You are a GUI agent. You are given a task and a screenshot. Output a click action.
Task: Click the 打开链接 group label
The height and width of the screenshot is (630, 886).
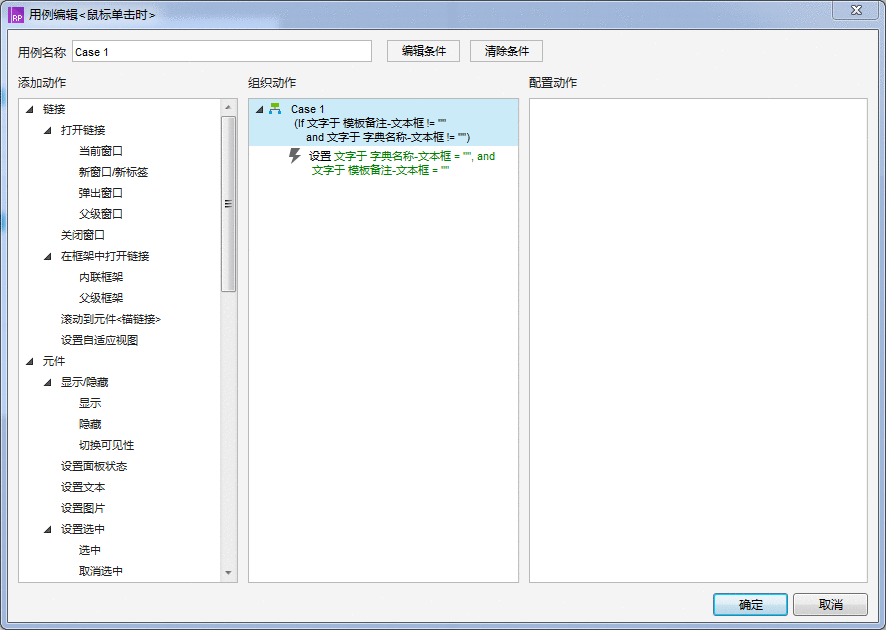(82, 130)
